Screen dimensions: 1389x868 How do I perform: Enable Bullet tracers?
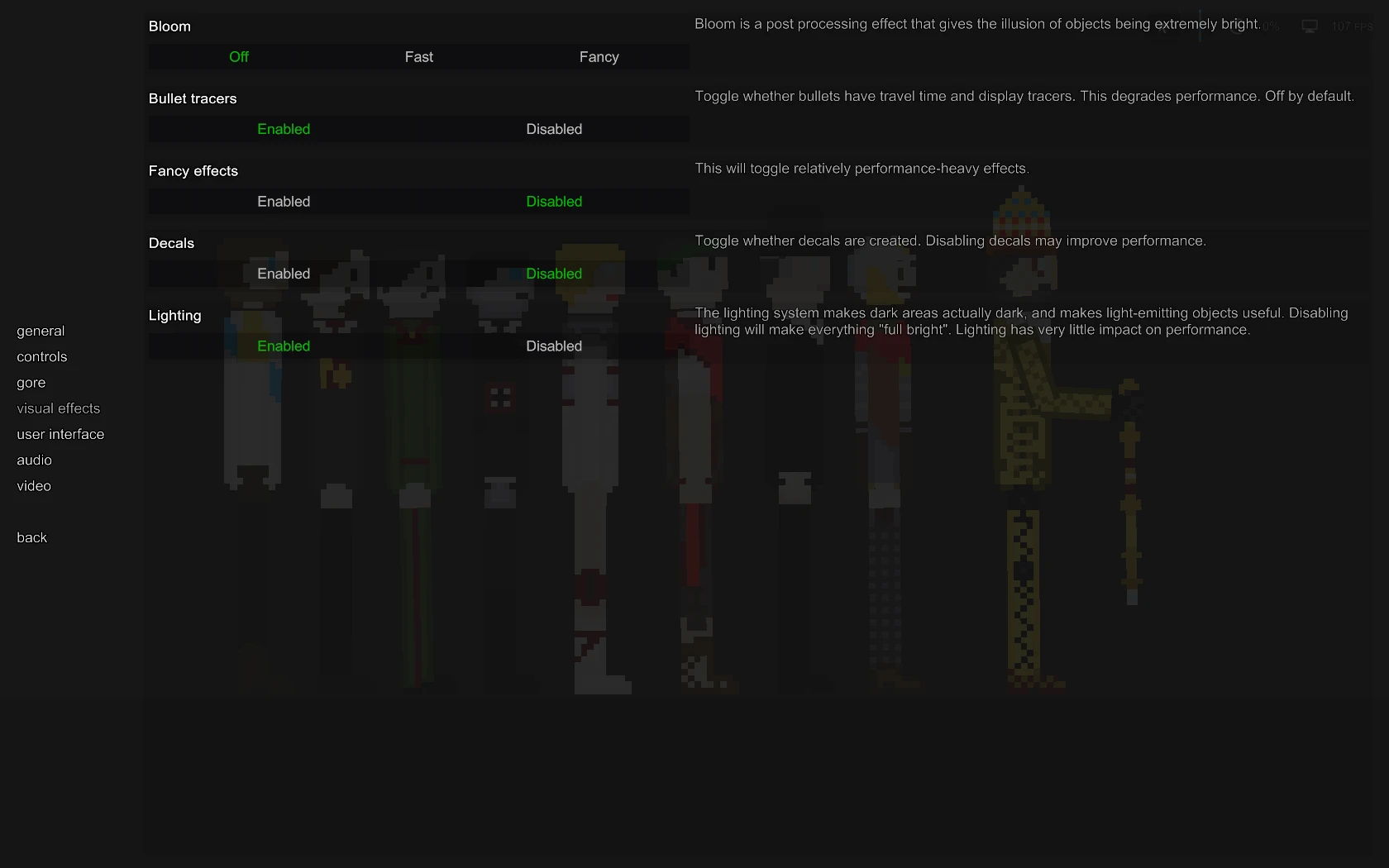pos(284,129)
